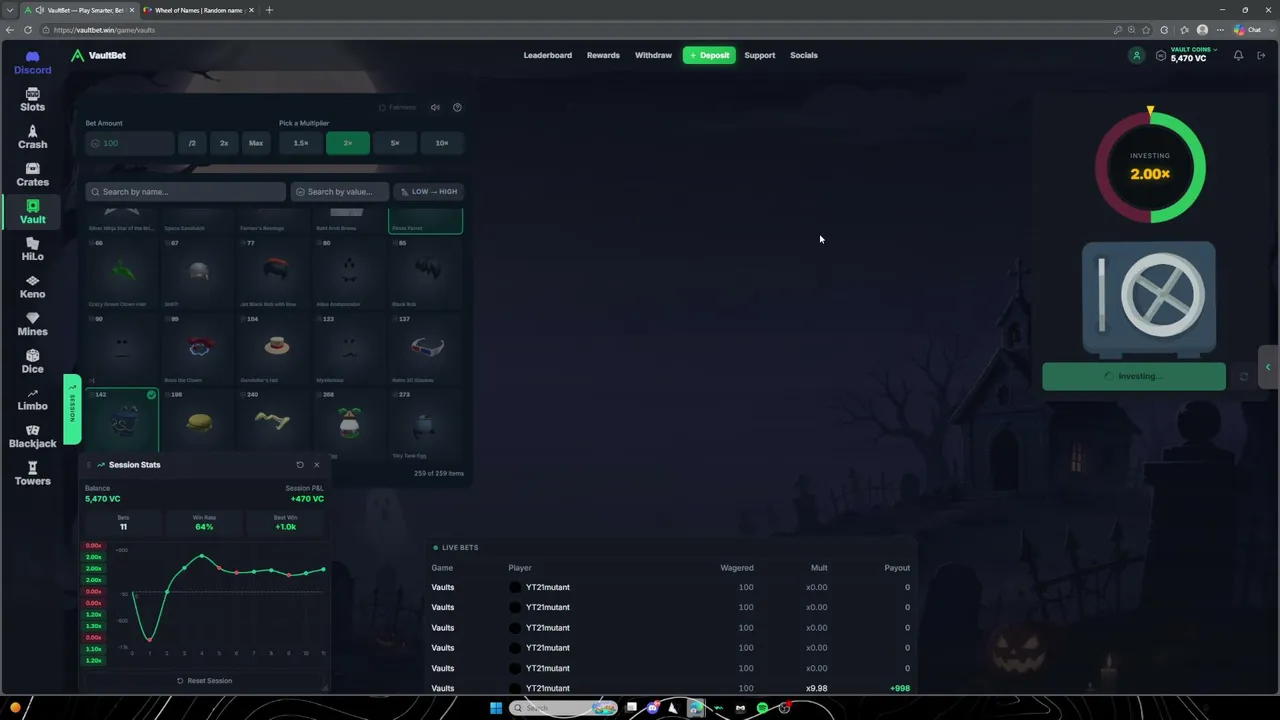
Task: Open the Limbo game
Action: tap(32, 399)
